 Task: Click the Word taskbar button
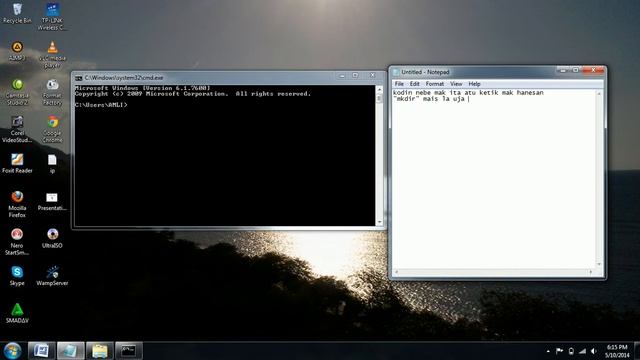[41, 351]
